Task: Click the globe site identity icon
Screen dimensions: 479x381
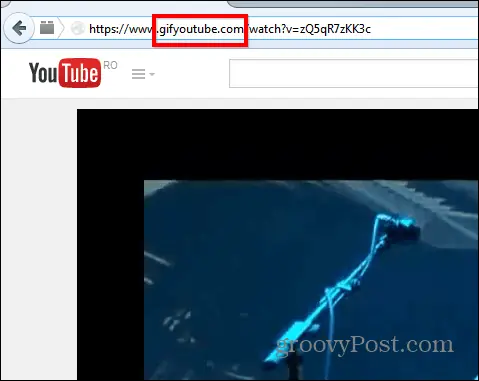Action: click(x=78, y=28)
